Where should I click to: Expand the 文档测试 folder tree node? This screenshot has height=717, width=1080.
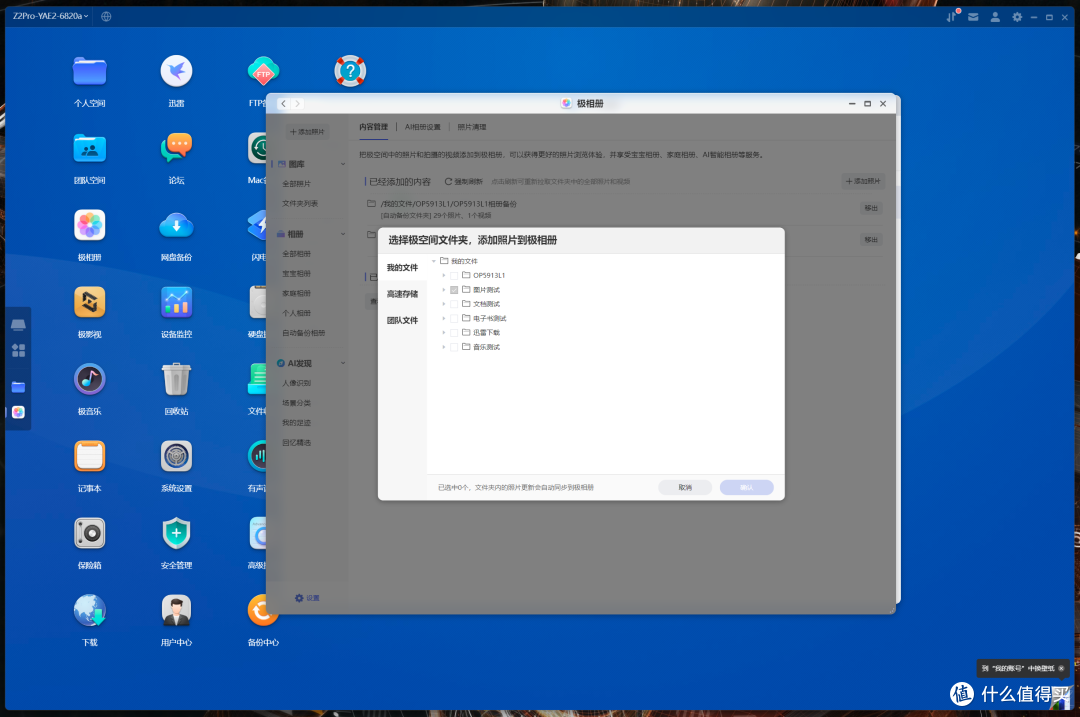tap(443, 303)
